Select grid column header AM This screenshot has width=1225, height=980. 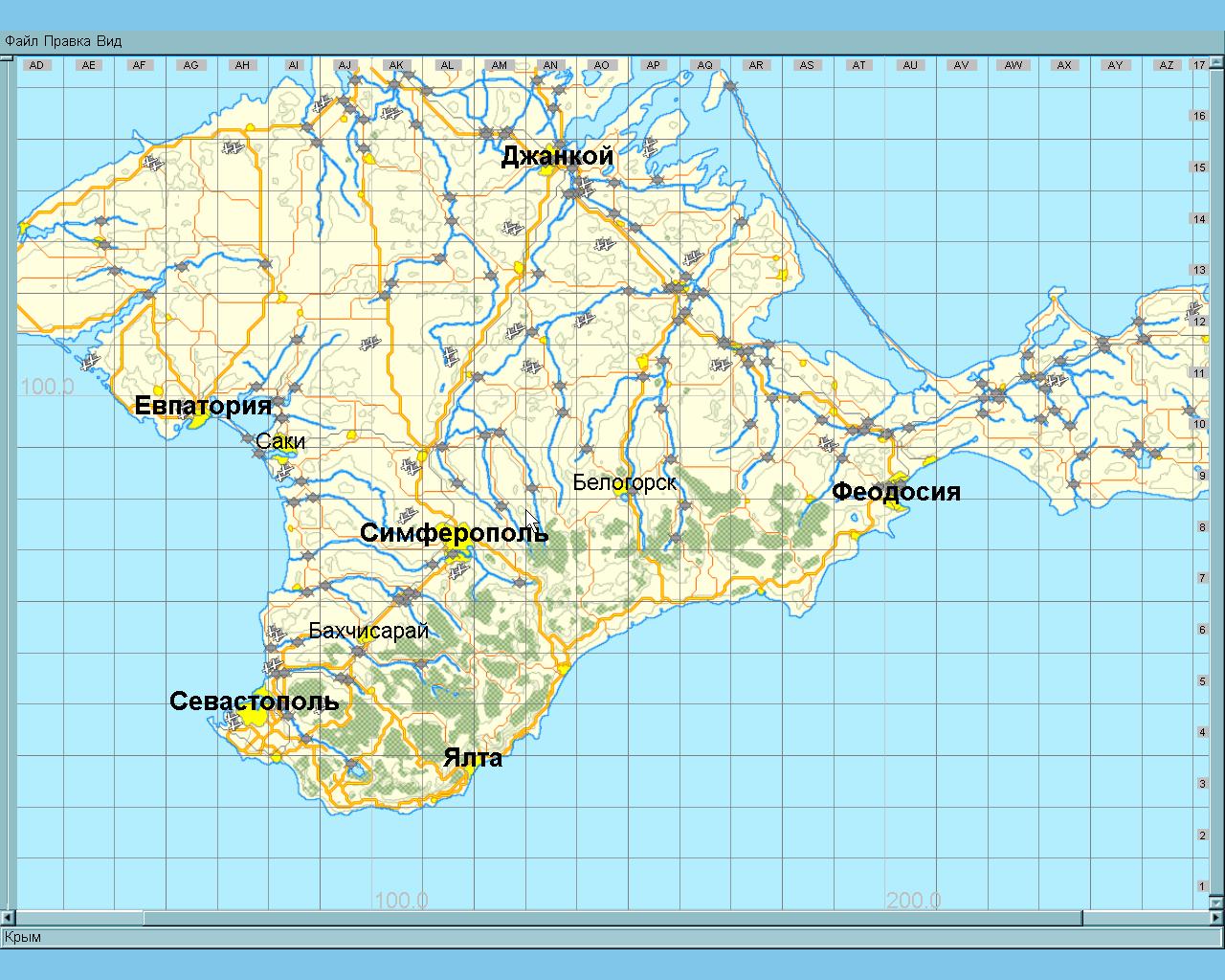[499, 65]
